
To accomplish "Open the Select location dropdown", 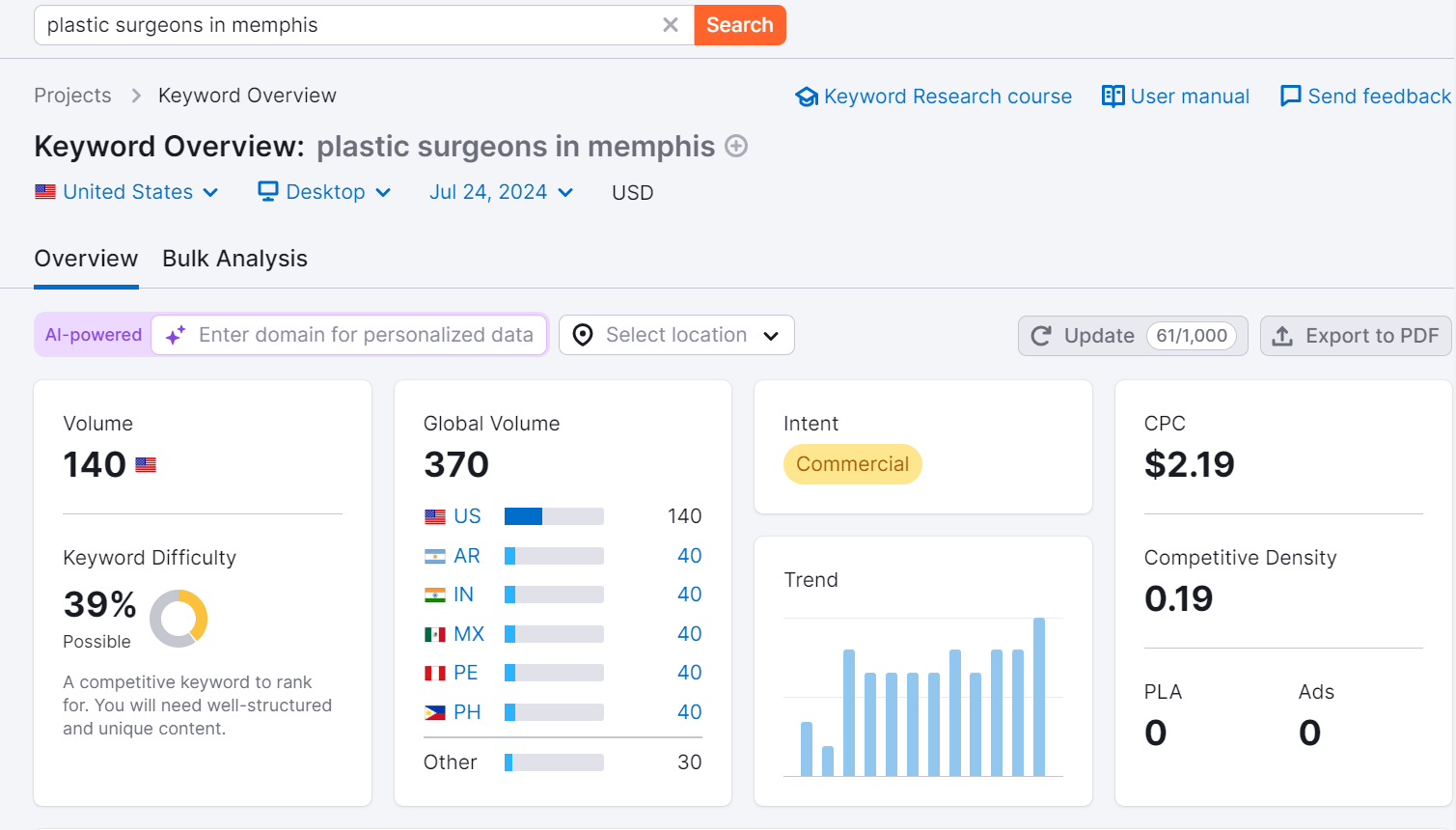I will click(x=676, y=335).
